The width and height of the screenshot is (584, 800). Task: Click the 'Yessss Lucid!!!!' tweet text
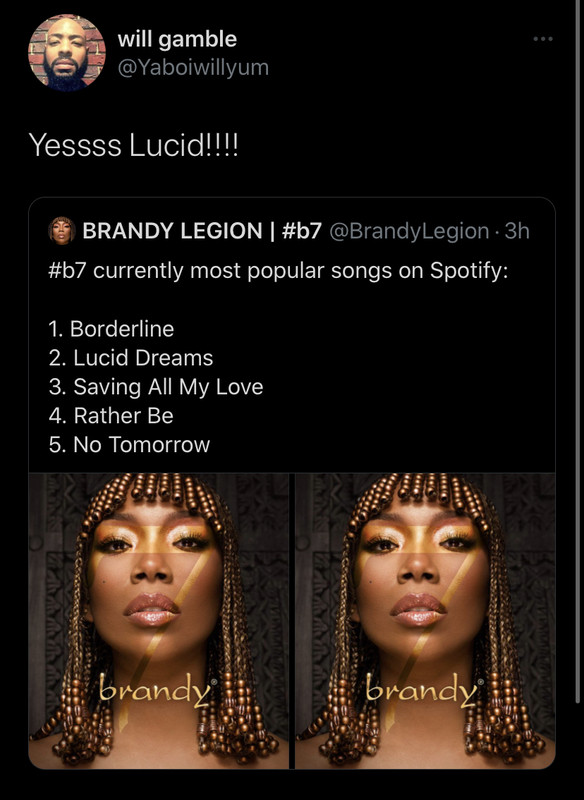[134, 145]
